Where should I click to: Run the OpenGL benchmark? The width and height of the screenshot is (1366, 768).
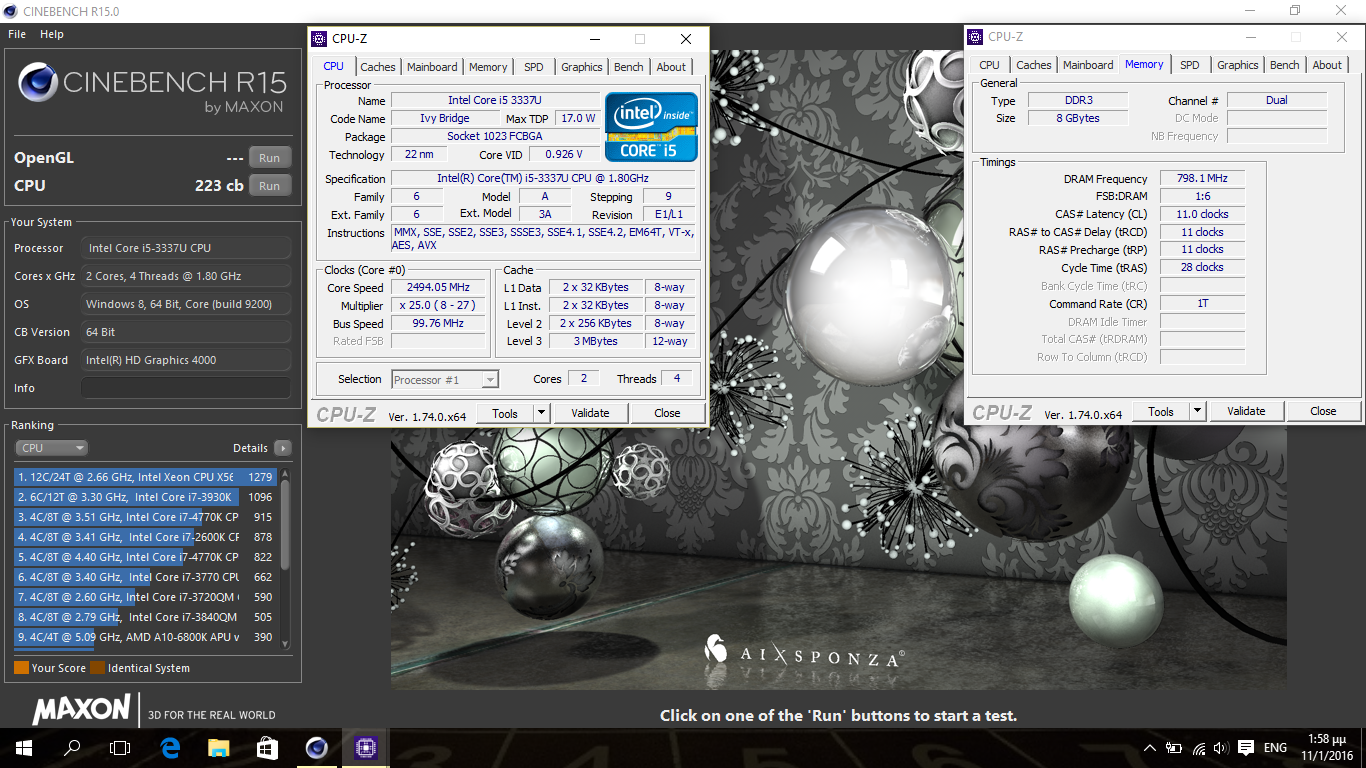click(x=270, y=158)
